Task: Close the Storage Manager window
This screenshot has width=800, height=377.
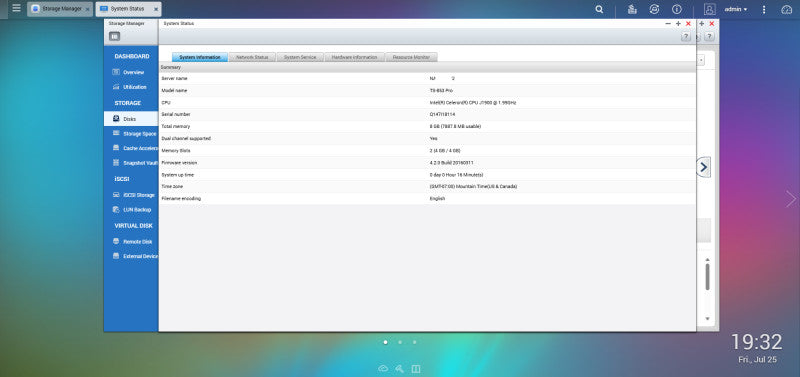Action: coord(712,23)
